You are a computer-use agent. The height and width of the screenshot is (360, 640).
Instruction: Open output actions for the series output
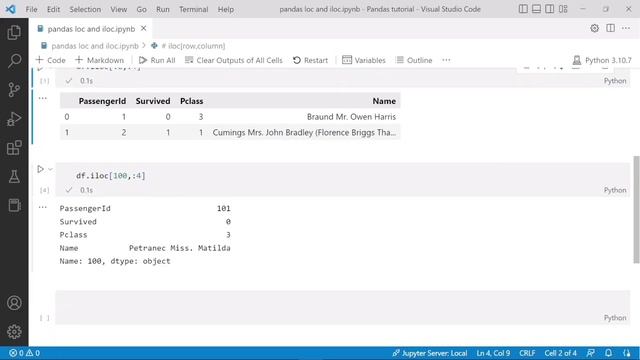[x=42, y=207]
